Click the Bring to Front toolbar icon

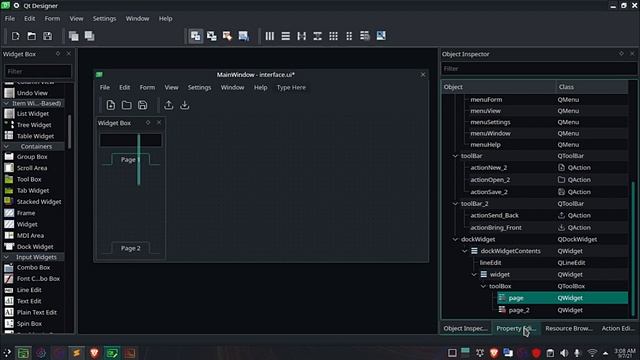point(89,36)
